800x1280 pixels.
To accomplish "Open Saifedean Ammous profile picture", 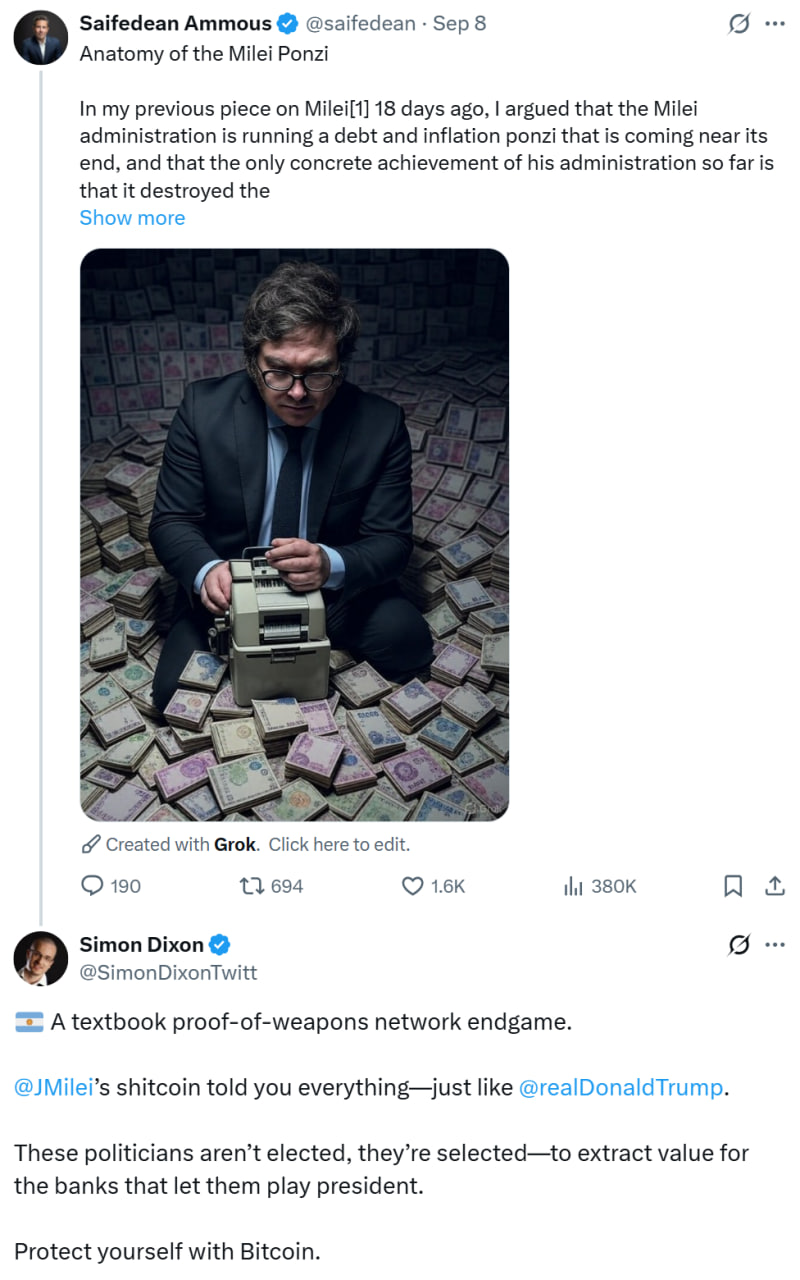I will 41,38.
